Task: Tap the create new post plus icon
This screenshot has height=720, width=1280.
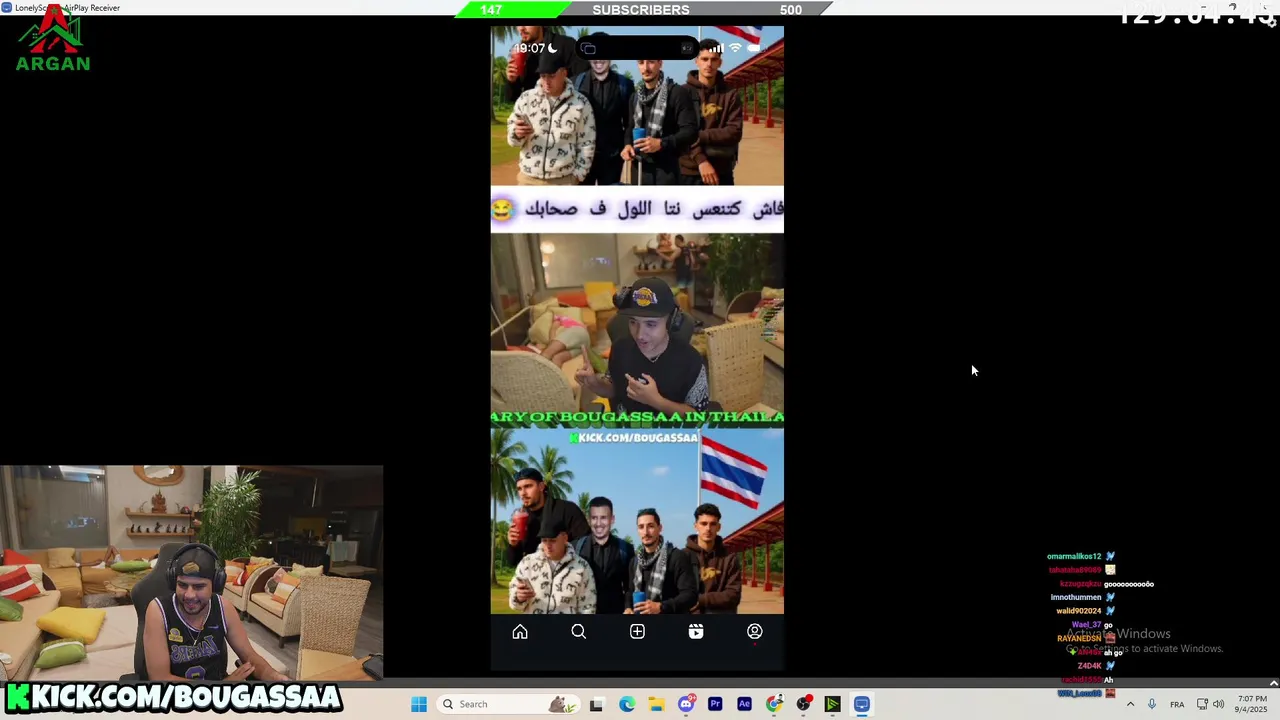Action: coord(637,632)
